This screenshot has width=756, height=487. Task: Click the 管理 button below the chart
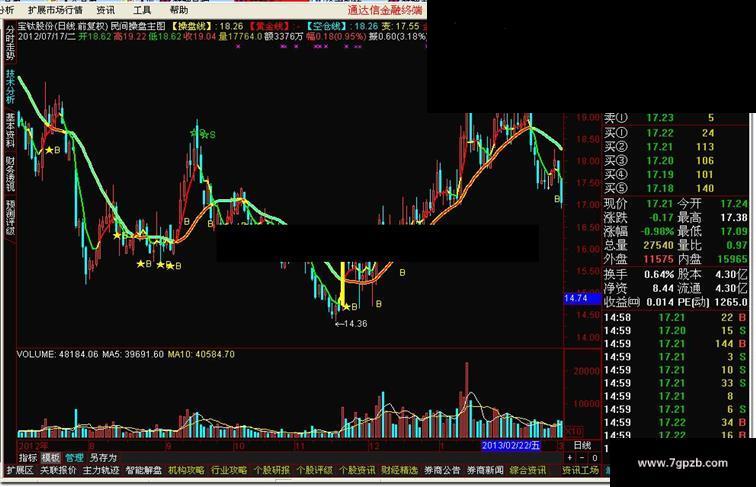click(74, 458)
